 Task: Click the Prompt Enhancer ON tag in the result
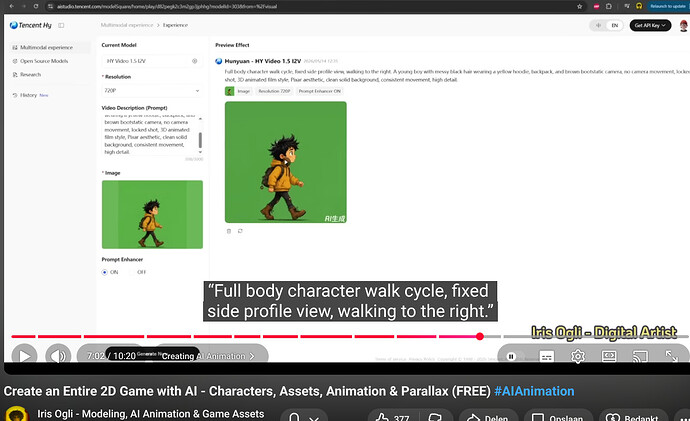click(x=319, y=91)
